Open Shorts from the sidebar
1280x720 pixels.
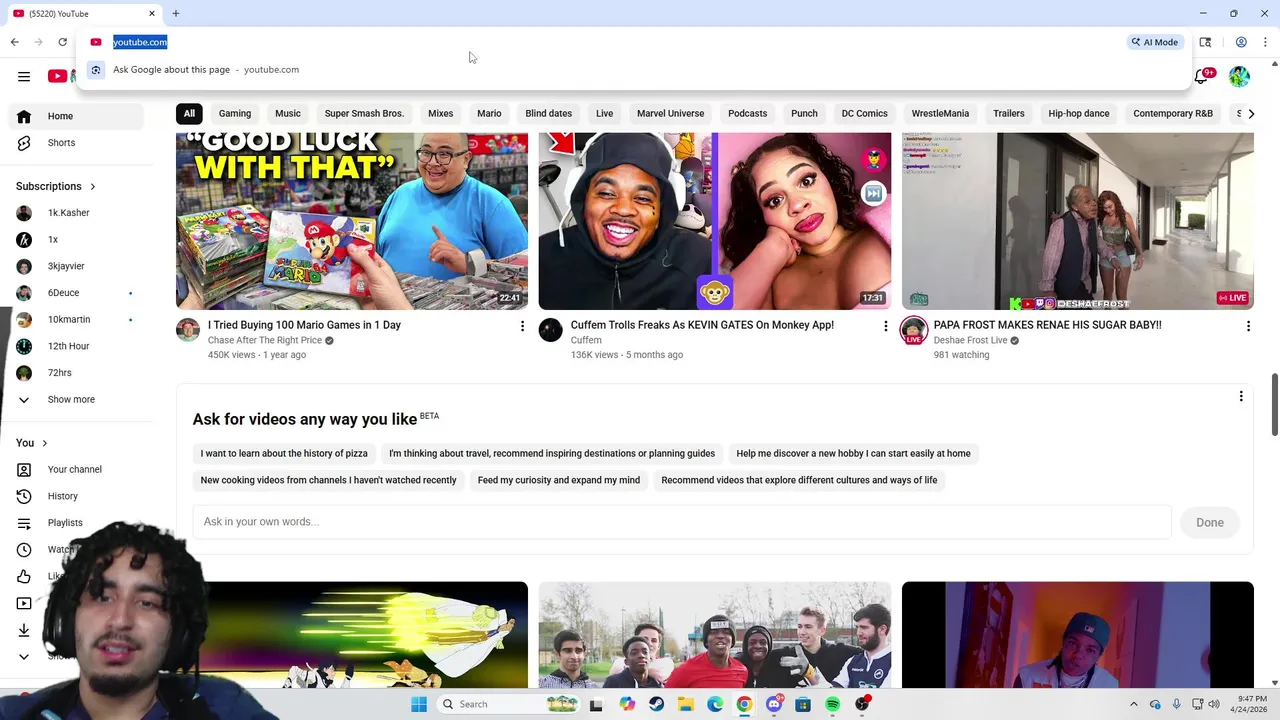point(61,143)
